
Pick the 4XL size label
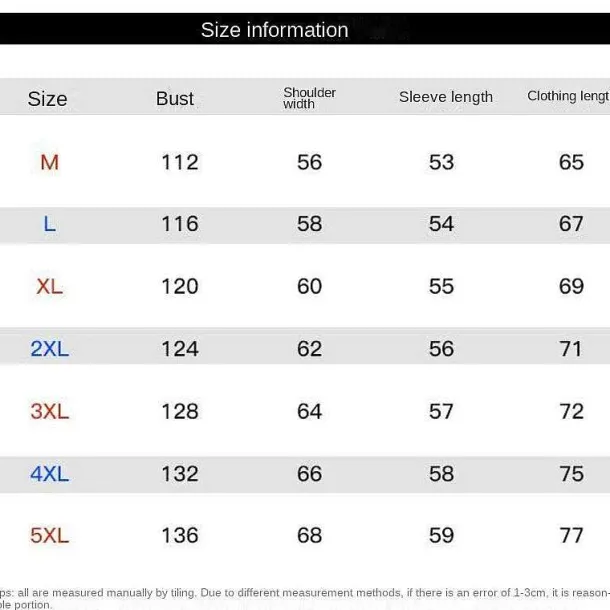[49, 474]
